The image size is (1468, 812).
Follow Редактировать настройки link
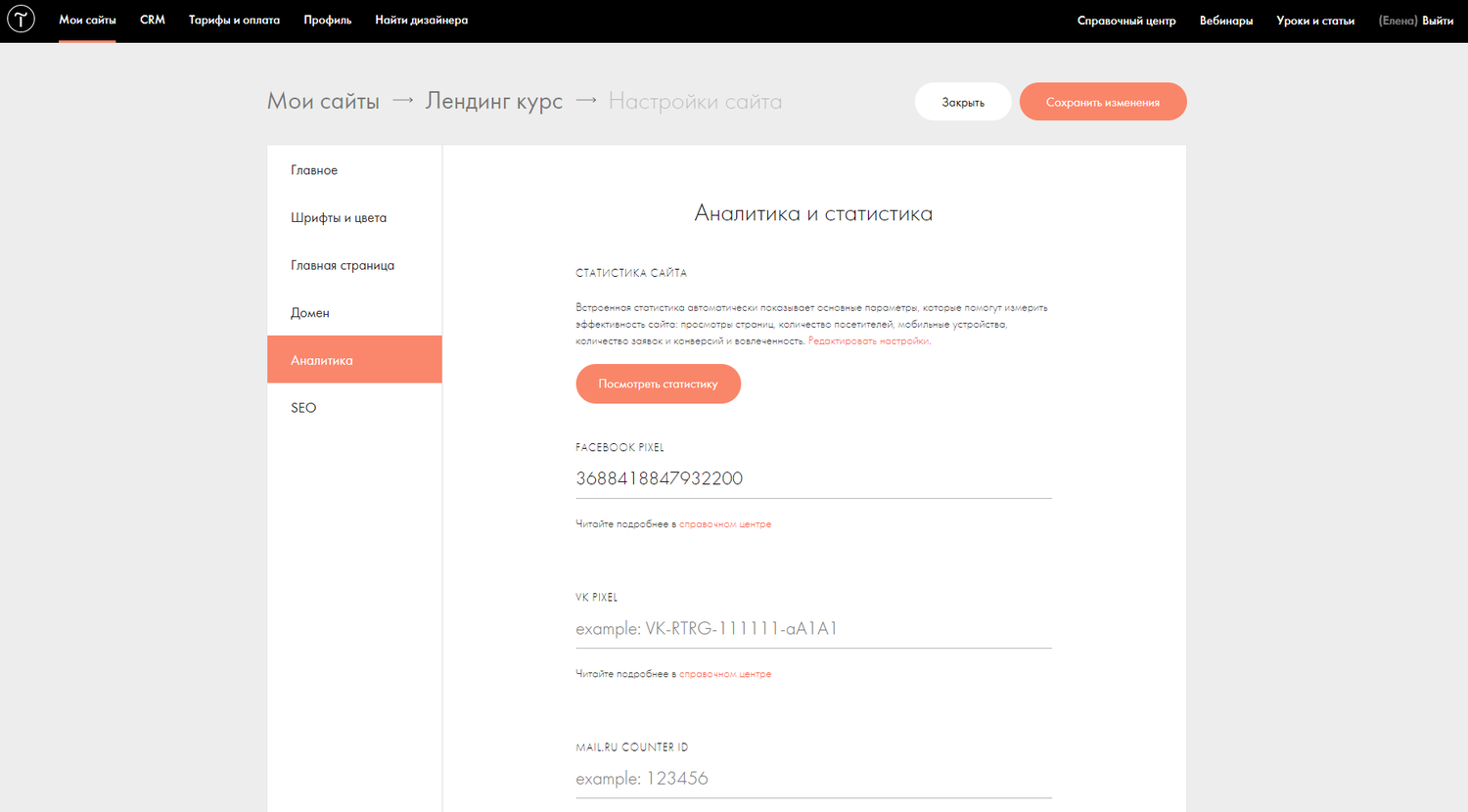(x=868, y=341)
